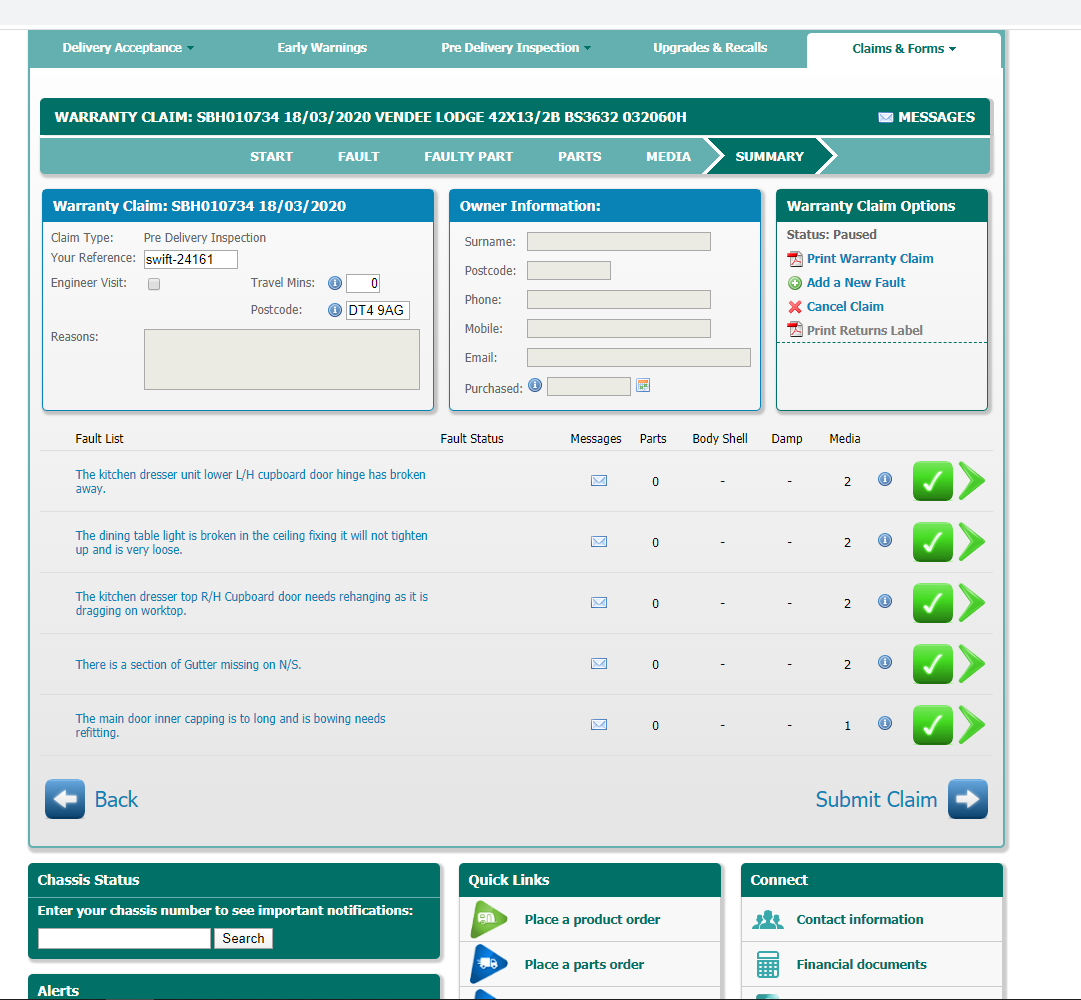The width and height of the screenshot is (1081, 1000).
Task: Click Print Warranty Claim link
Action: (x=870, y=258)
